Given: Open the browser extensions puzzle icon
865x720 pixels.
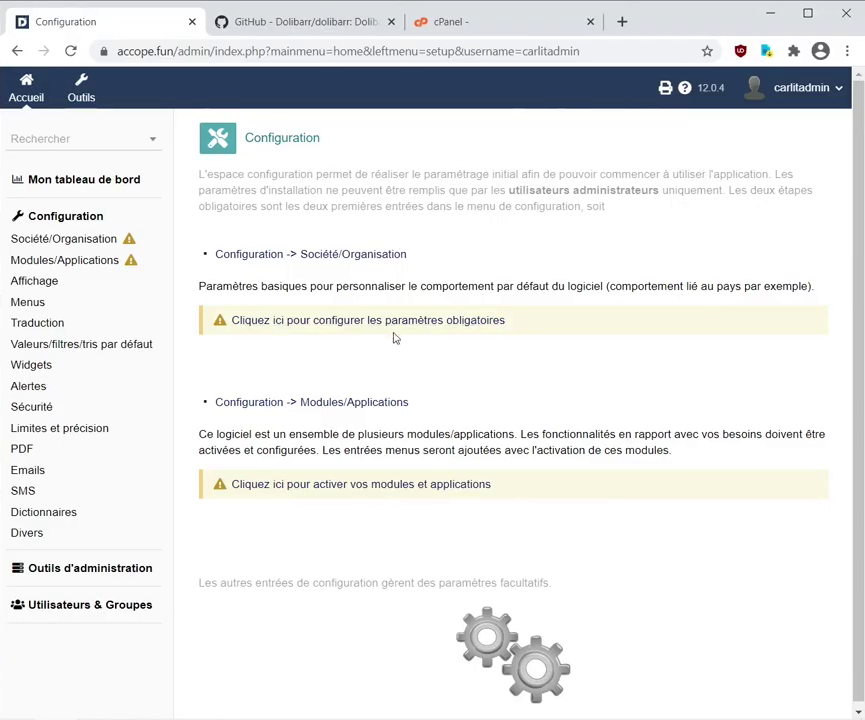Looking at the screenshot, I should [x=794, y=51].
